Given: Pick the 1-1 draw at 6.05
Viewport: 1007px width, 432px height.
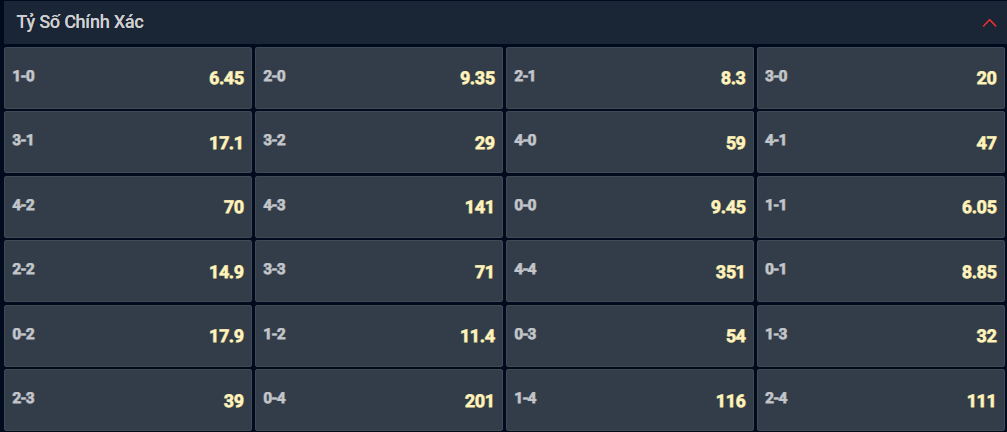Looking at the screenshot, I should coord(881,207).
